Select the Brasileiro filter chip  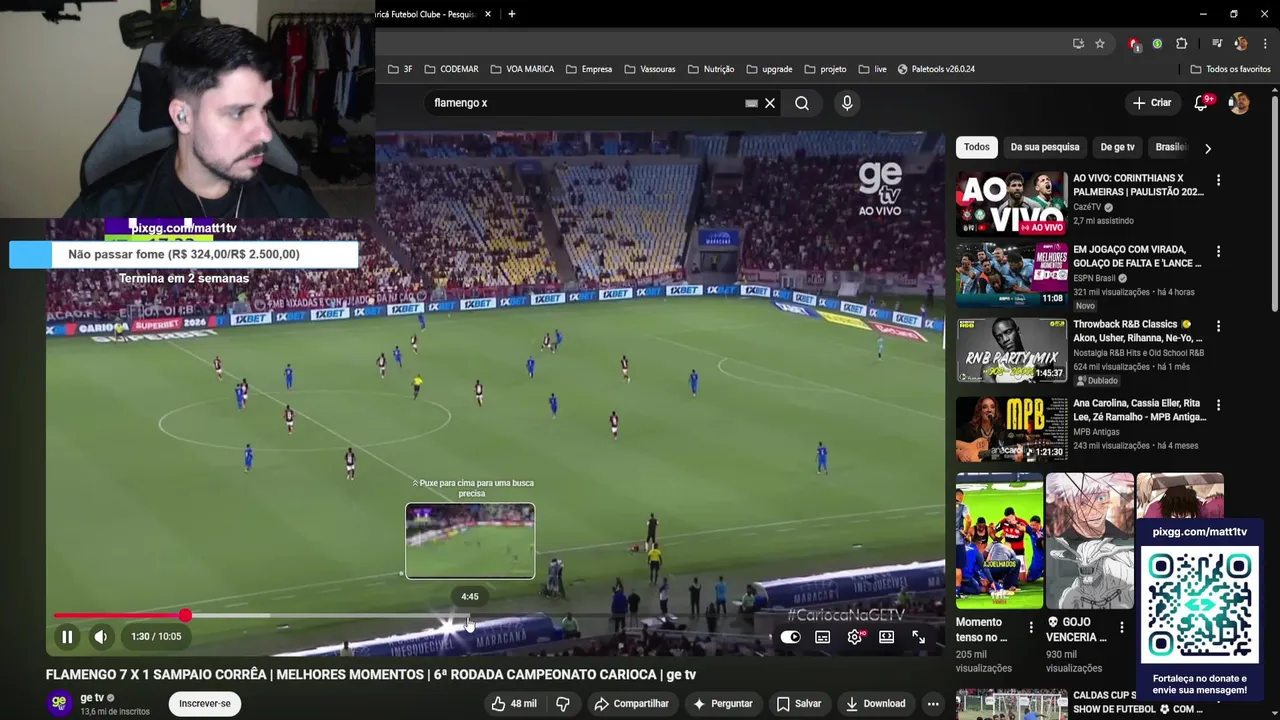(1170, 147)
